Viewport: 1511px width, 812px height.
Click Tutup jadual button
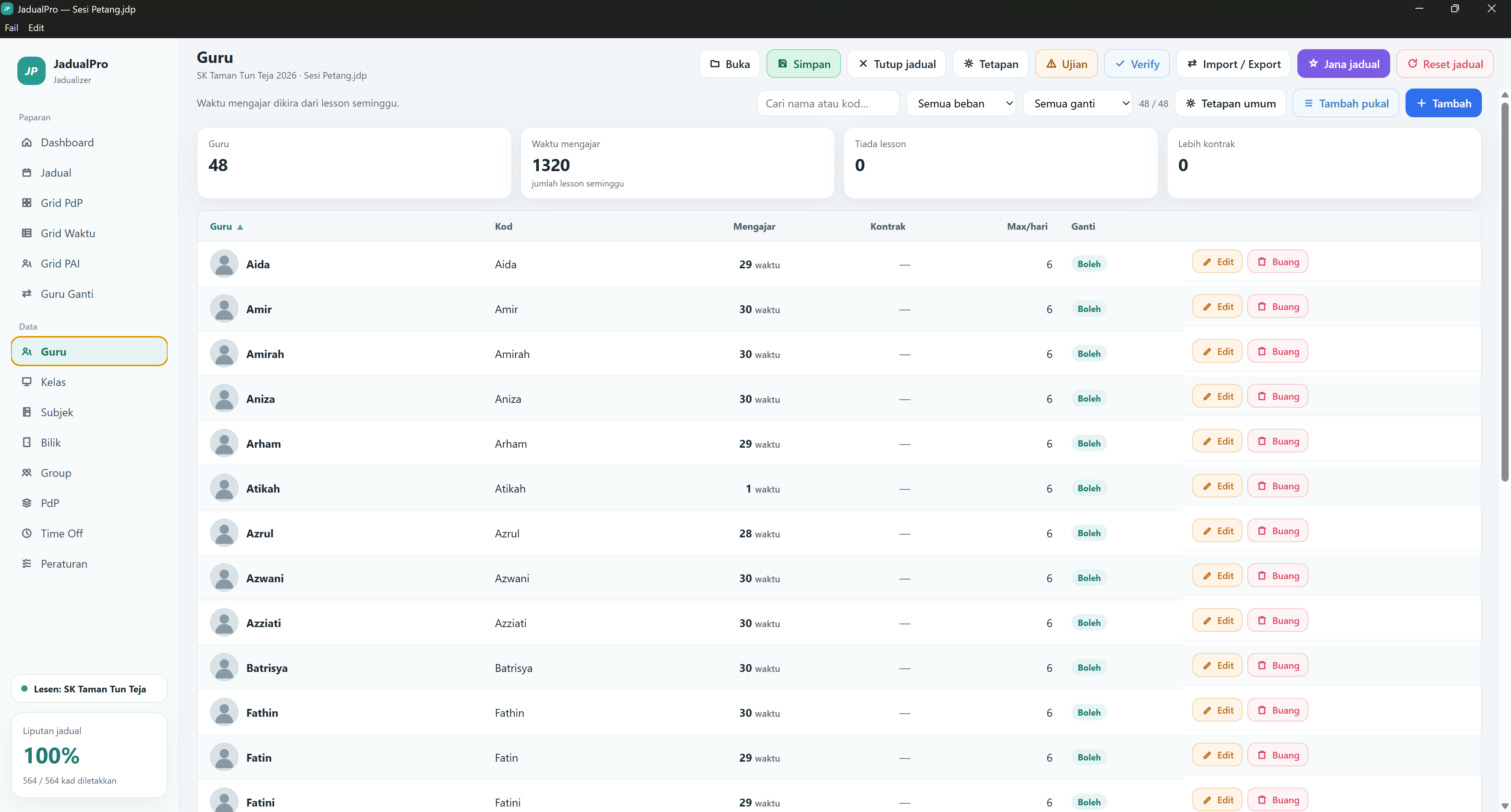897,64
